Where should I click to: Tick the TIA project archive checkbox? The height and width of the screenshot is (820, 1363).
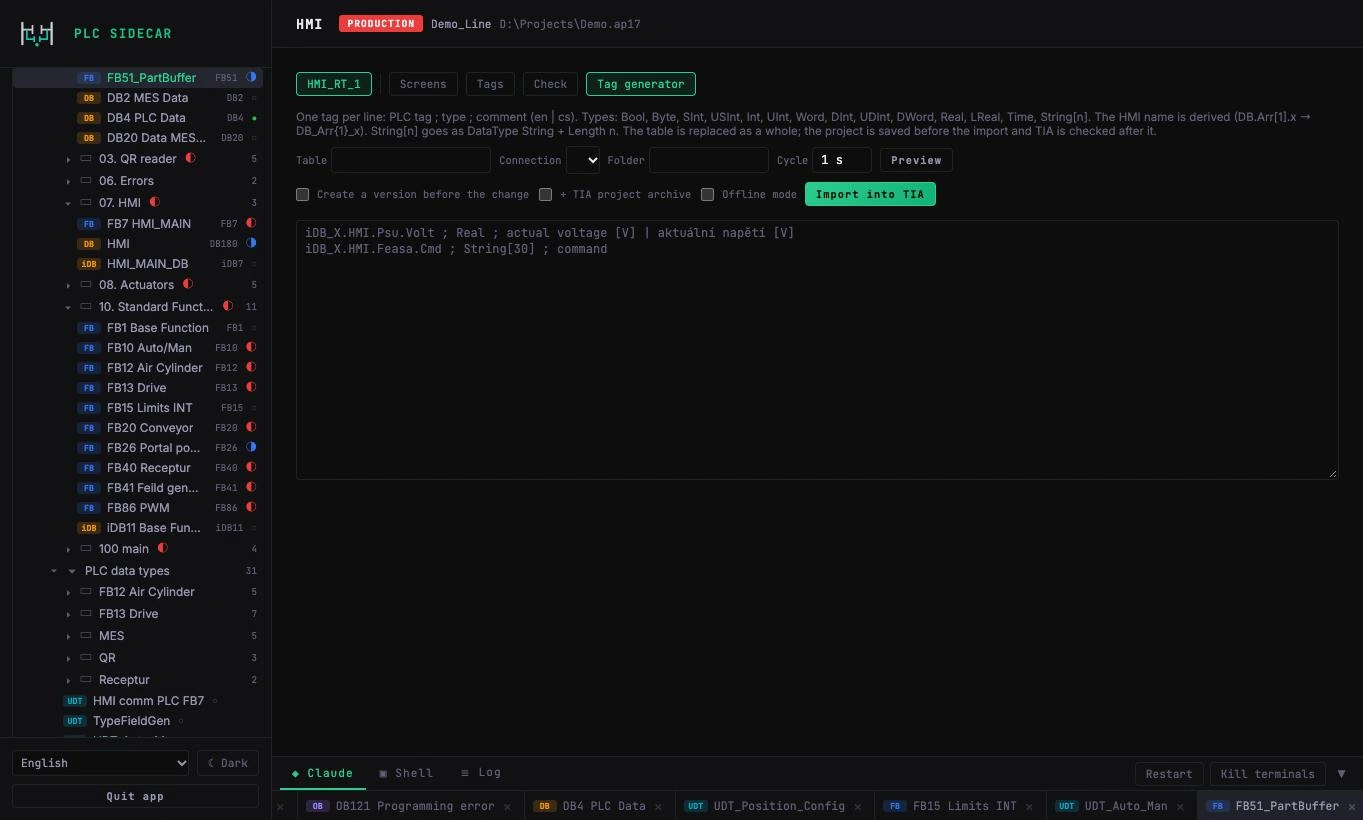click(x=546, y=194)
